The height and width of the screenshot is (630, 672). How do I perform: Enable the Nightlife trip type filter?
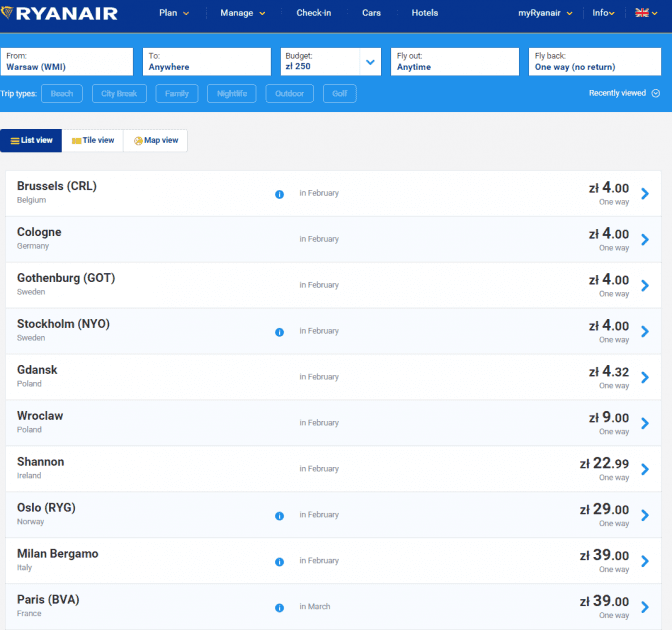232,94
